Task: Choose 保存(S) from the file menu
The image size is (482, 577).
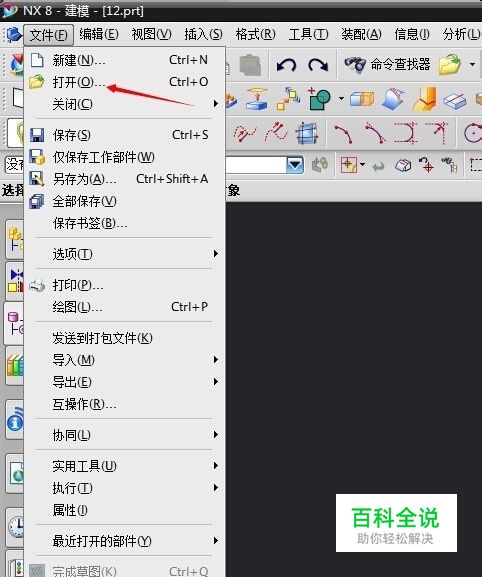Action: pos(124,135)
